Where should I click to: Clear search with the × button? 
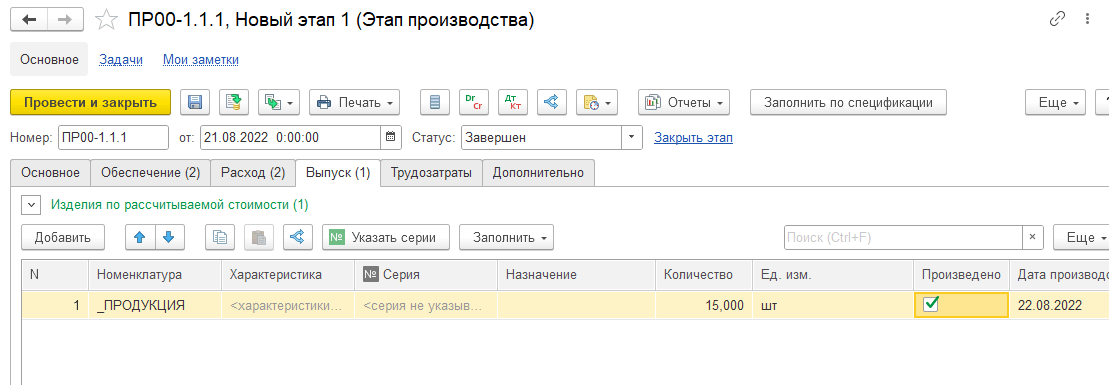pyautogui.click(x=1033, y=237)
